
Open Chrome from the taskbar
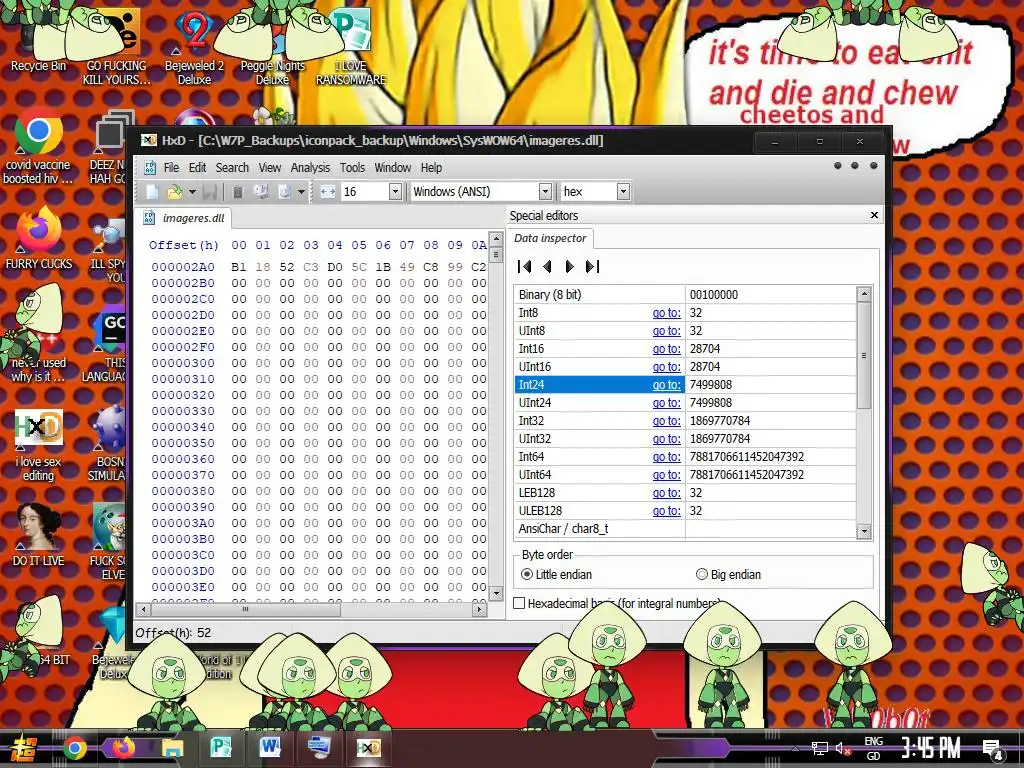tap(74, 748)
